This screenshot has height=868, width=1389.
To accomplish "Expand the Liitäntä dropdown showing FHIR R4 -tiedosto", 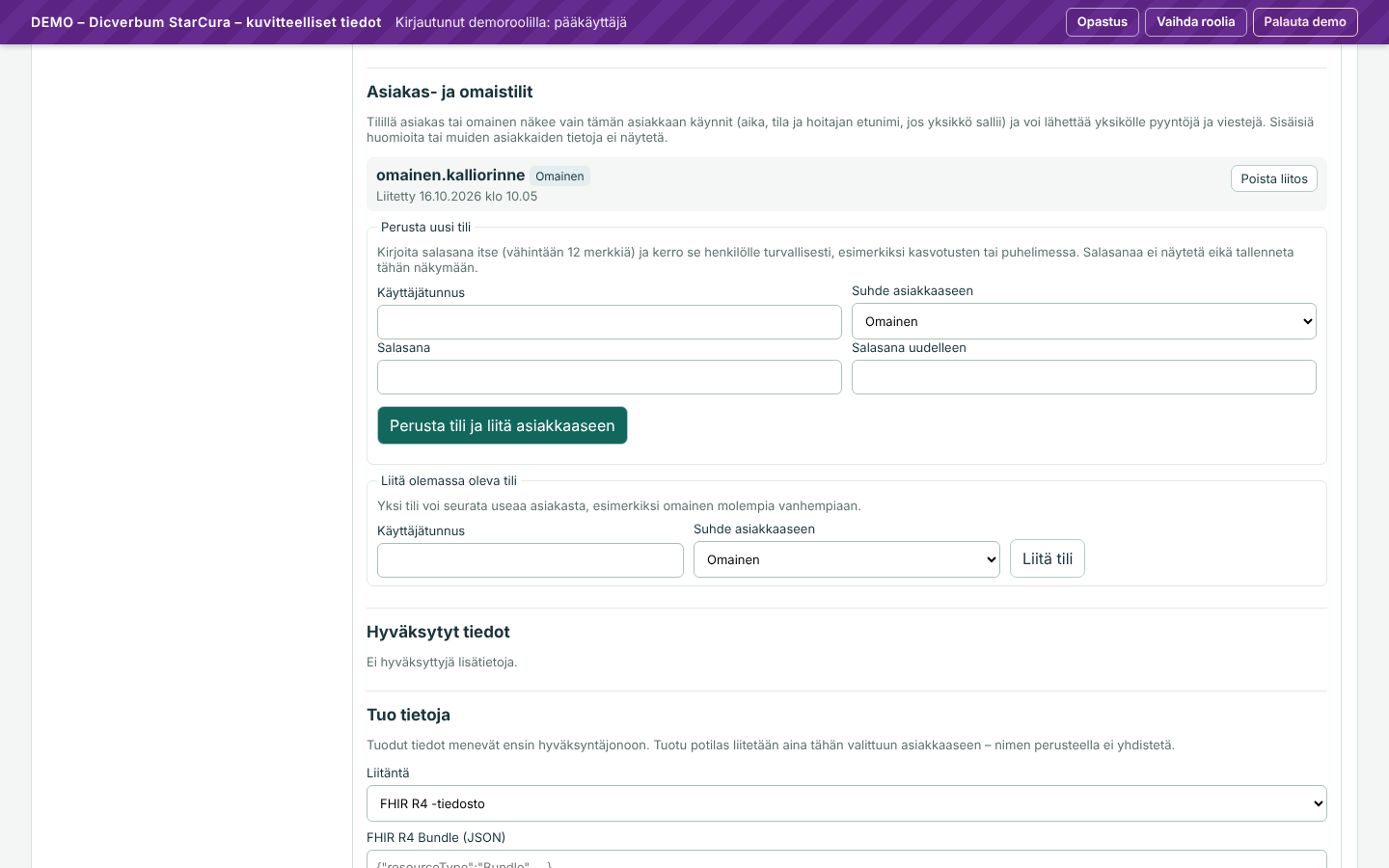I will click(847, 803).
